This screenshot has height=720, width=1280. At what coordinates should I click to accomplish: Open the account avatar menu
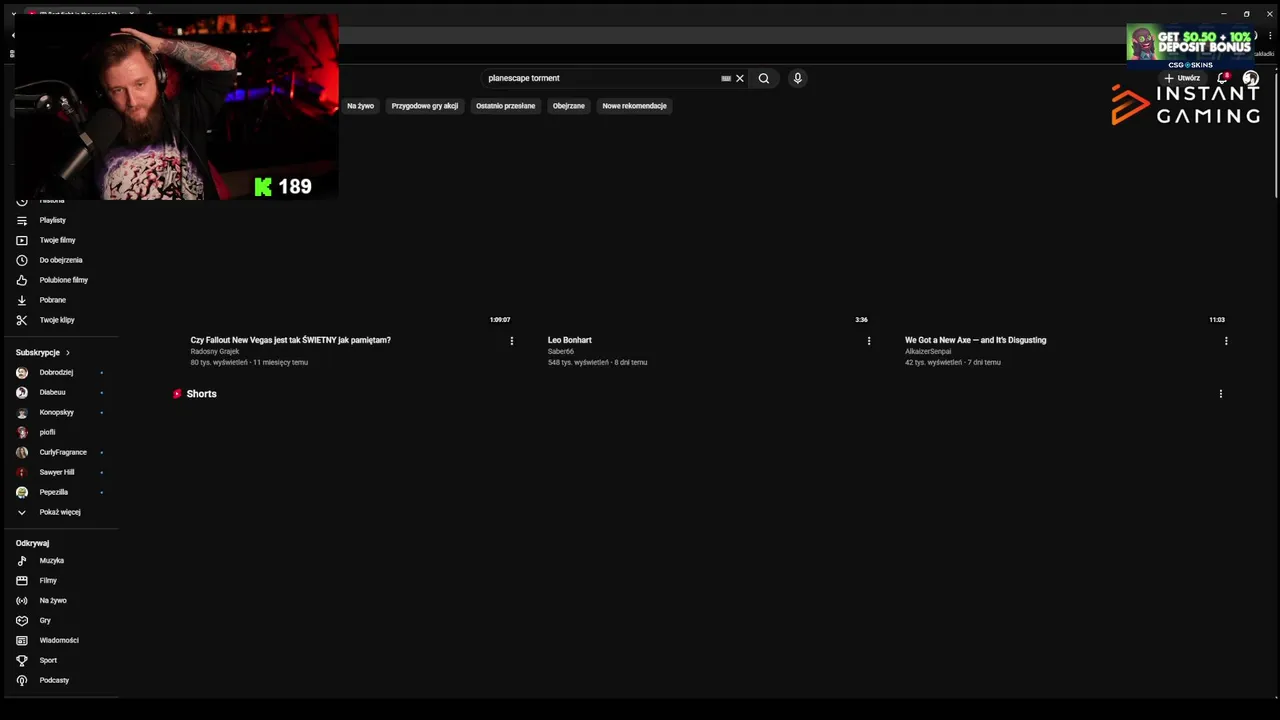tap(1250, 78)
